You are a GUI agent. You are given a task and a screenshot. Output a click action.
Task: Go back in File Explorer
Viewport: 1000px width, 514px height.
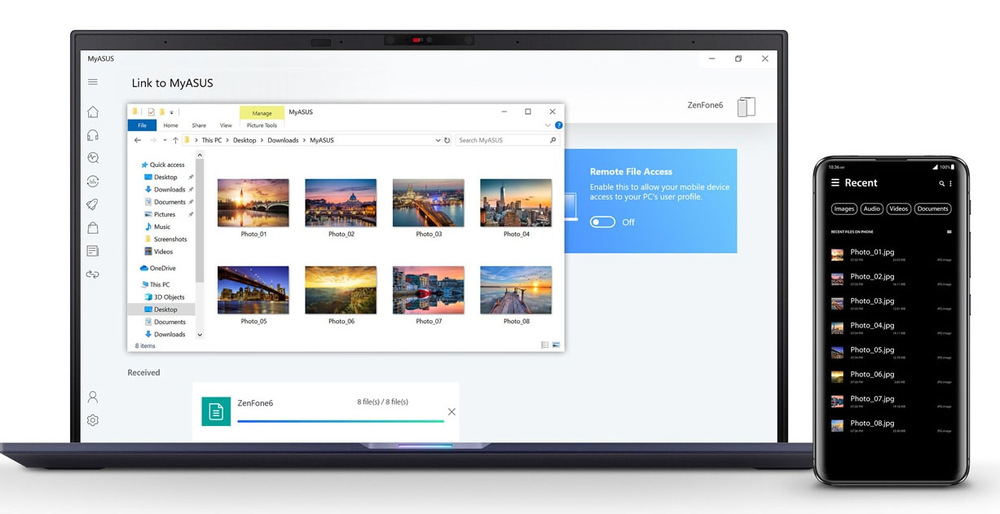click(138, 140)
